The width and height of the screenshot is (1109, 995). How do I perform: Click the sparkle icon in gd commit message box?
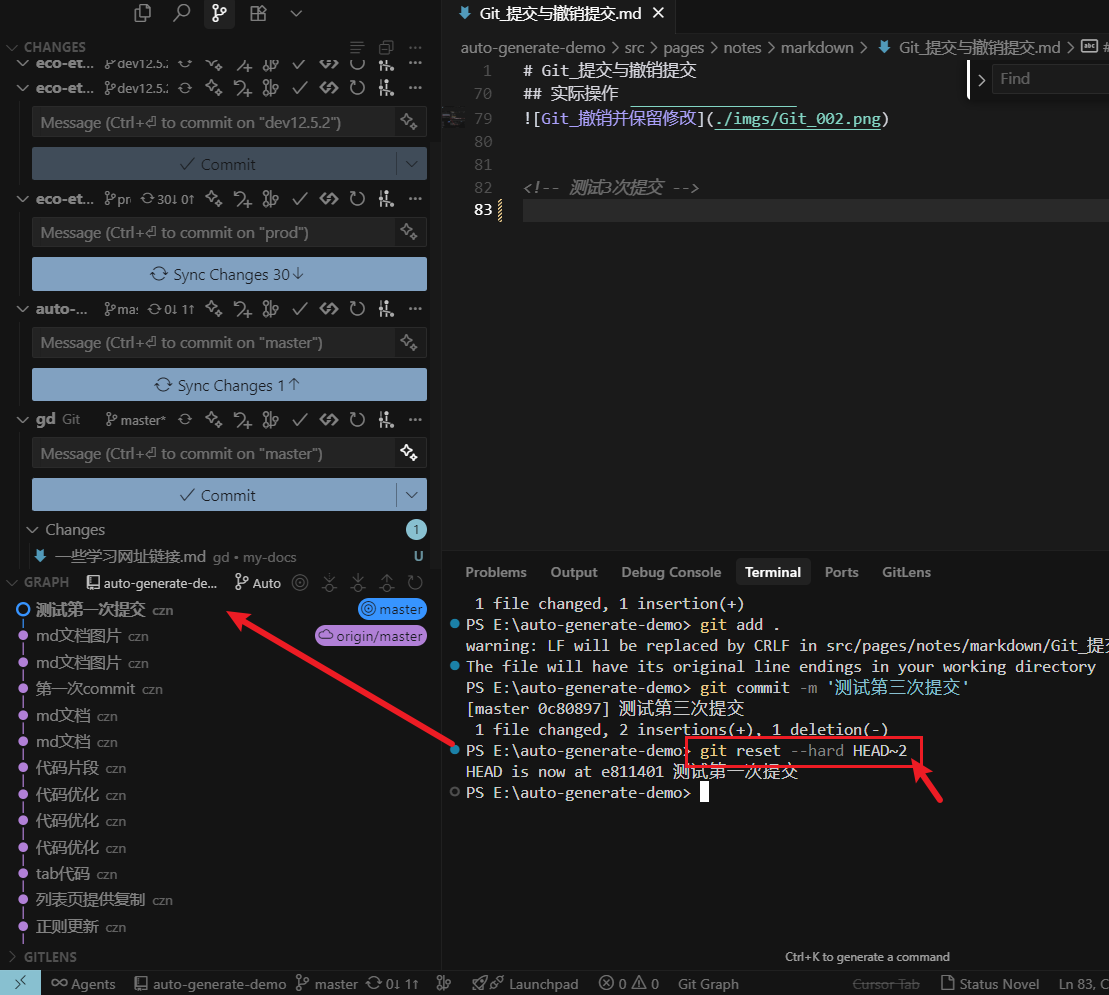point(408,453)
